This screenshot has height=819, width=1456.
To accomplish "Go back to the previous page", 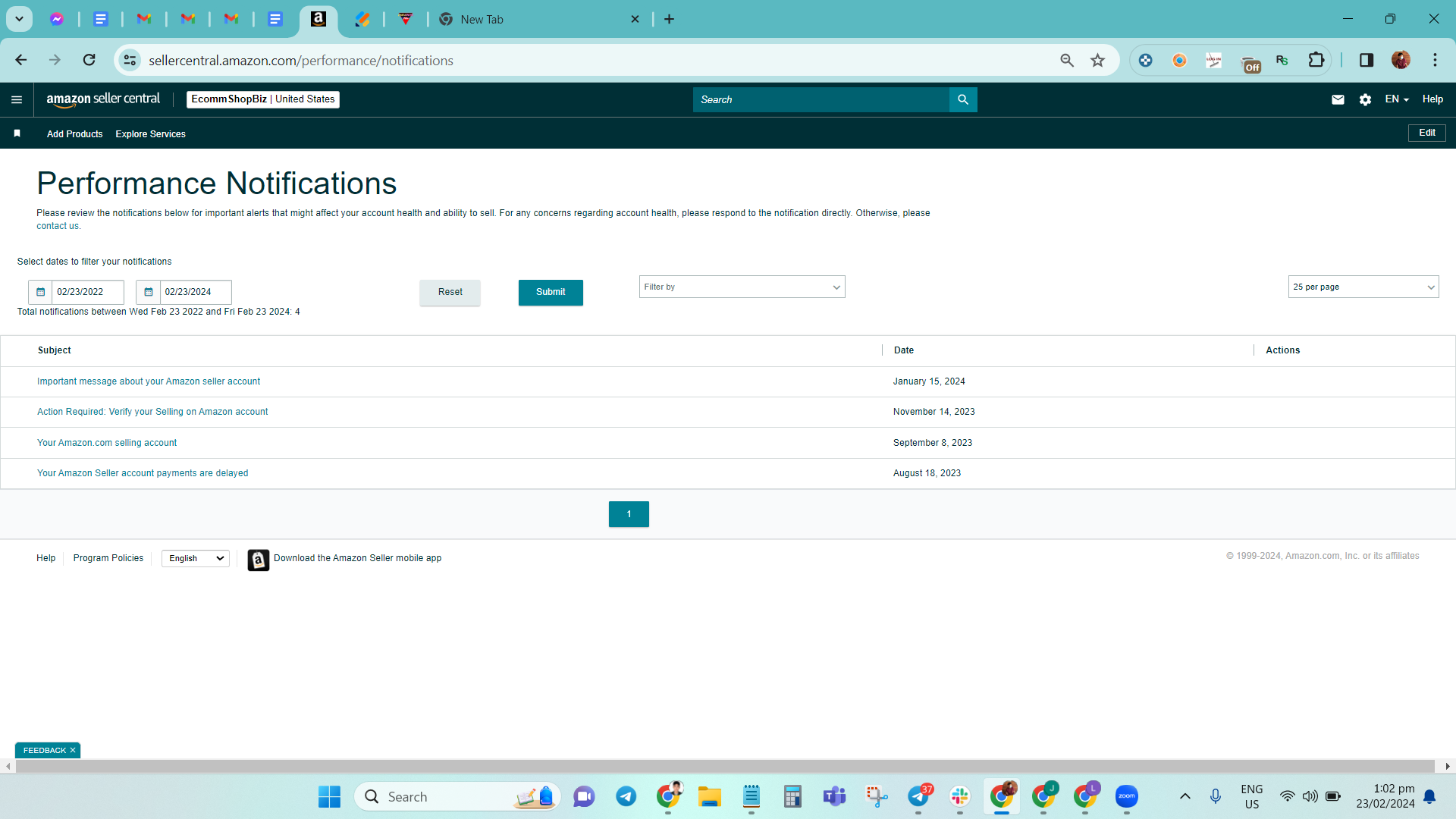I will coord(21,60).
